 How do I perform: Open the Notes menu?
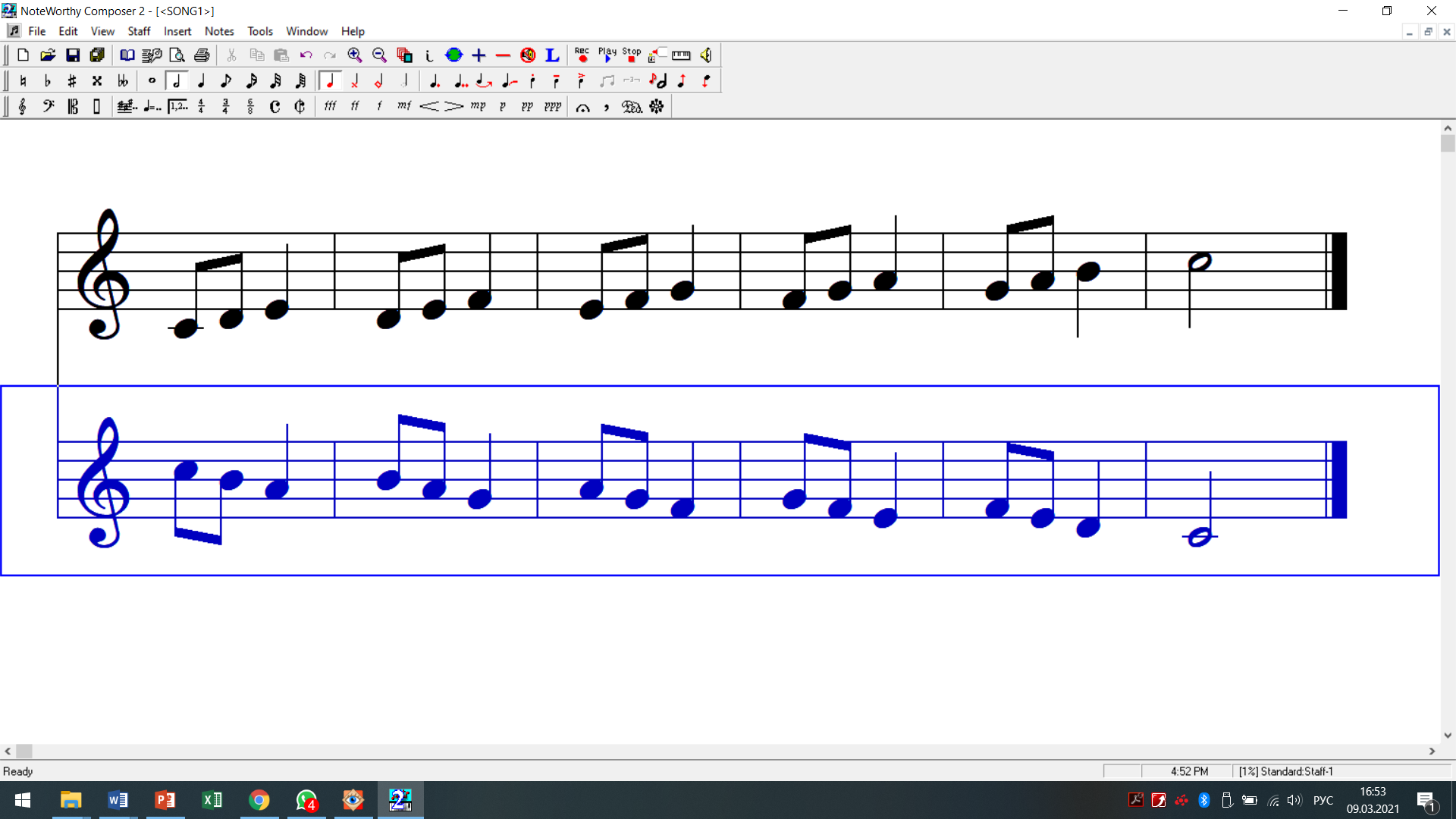(219, 31)
